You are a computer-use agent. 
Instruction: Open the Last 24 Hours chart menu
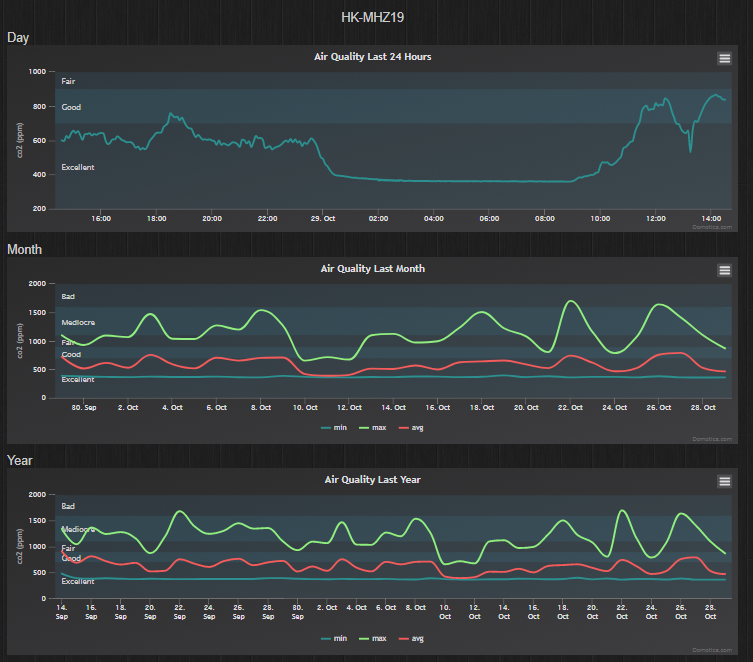[724, 59]
